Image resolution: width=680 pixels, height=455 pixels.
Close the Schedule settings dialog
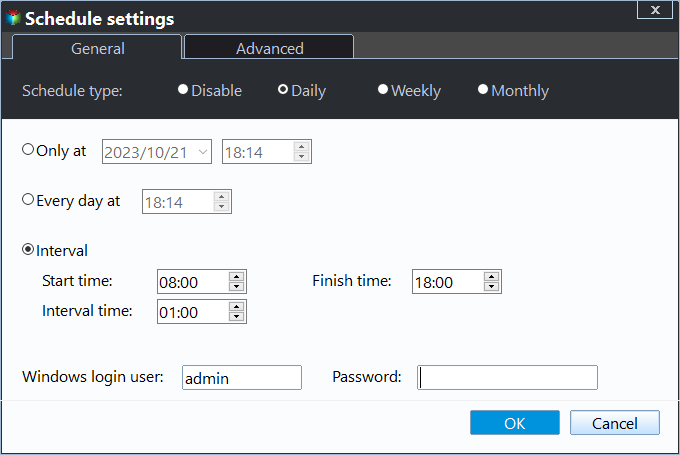656,10
